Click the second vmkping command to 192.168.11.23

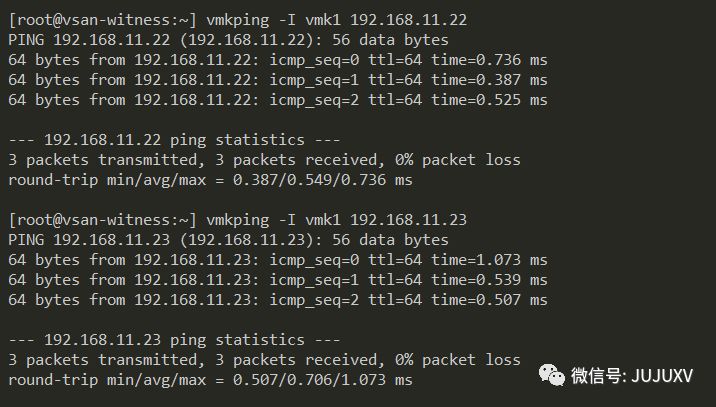point(337,220)
